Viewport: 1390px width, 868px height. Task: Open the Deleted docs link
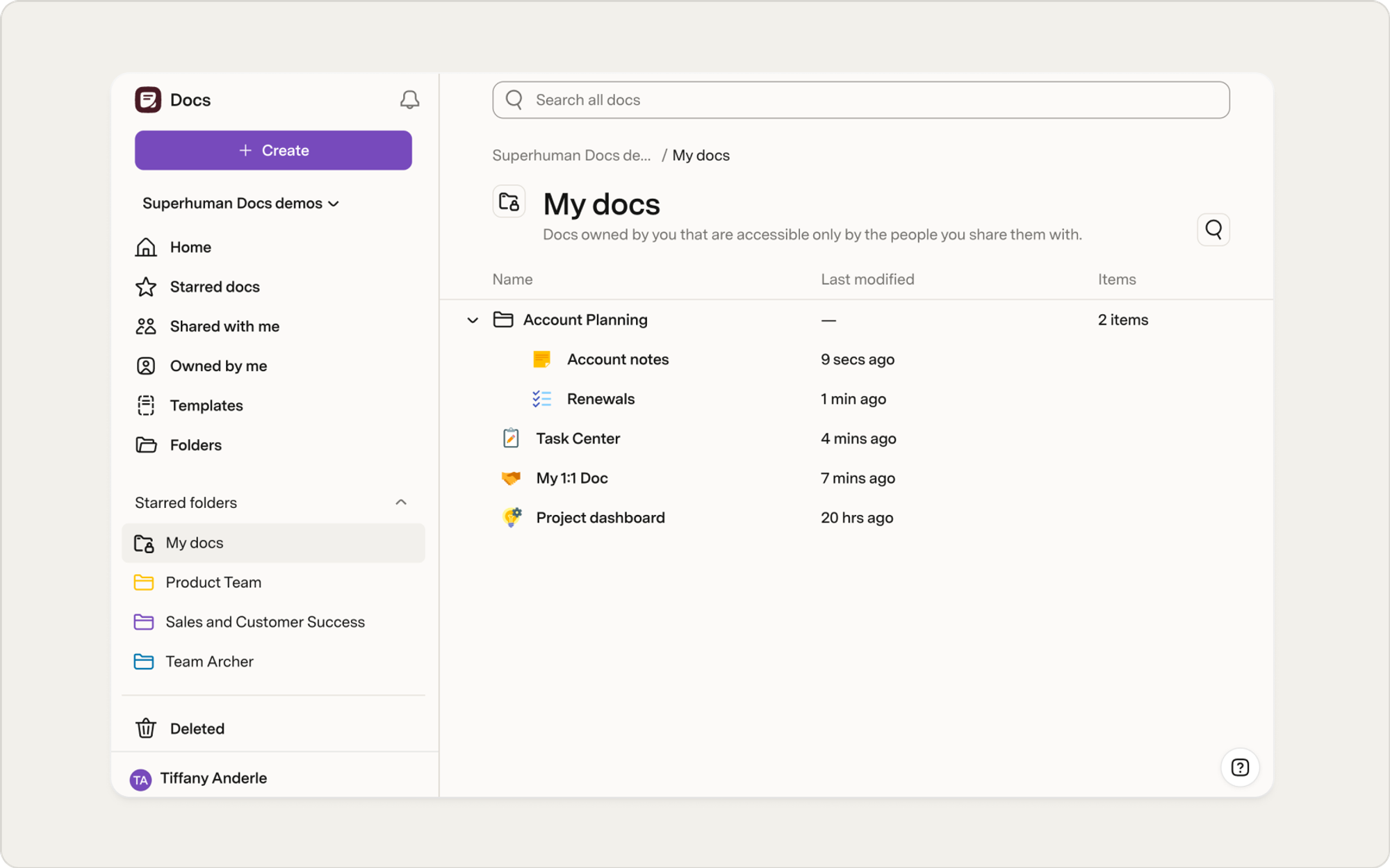click(197, 728)
